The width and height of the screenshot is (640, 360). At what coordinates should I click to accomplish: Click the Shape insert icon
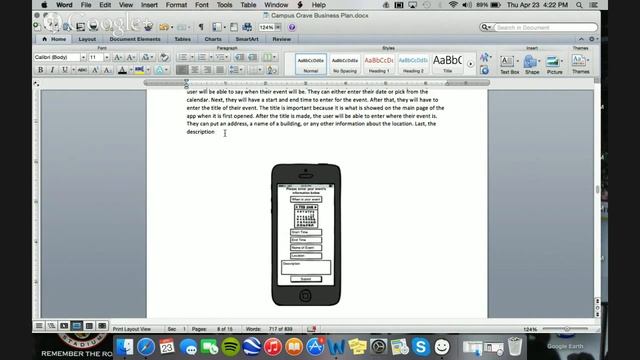pyautogui.click(x=530, y=62)
